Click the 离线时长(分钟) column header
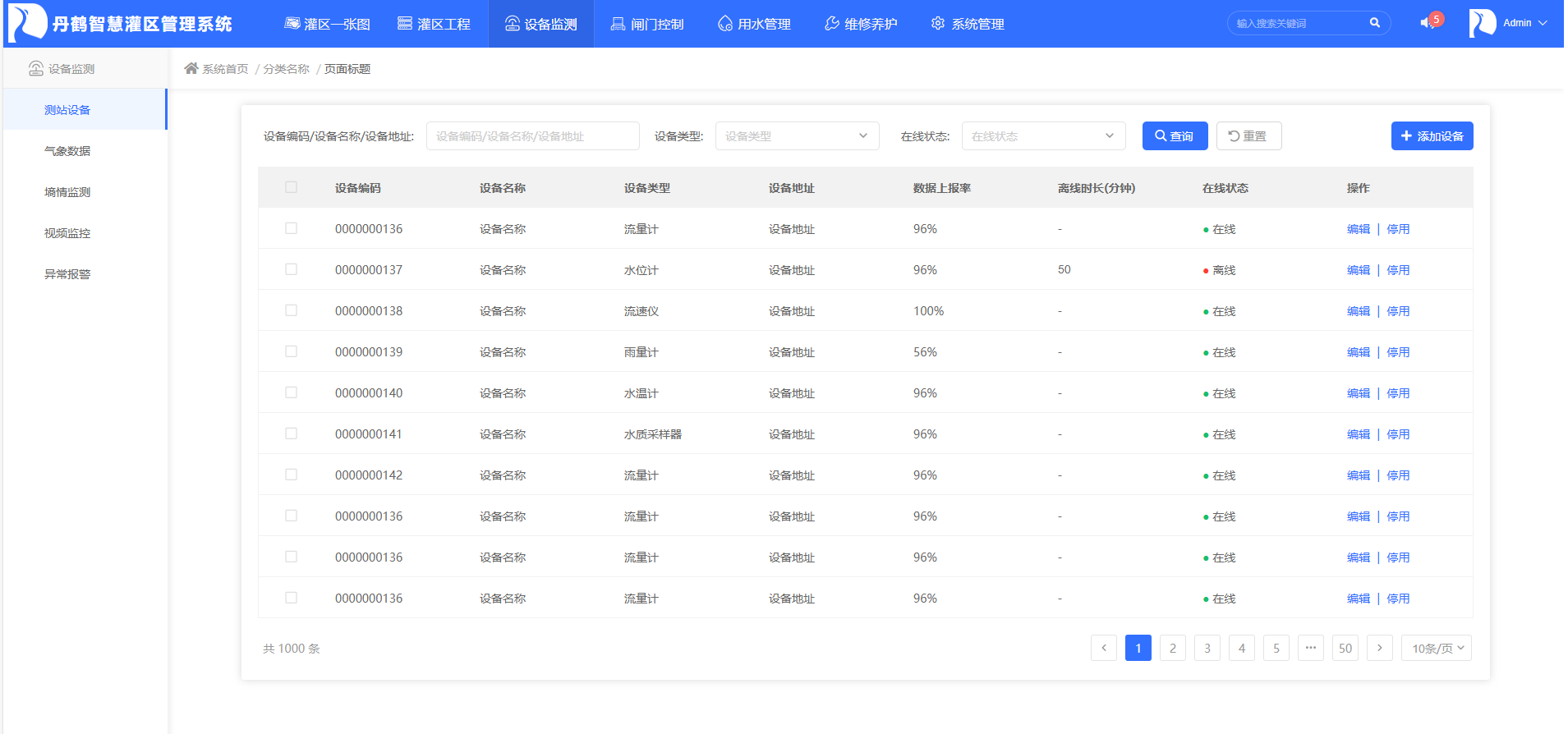Image resolution: width=1568 pixels, height=734 pixels. tap(1097, 188)
